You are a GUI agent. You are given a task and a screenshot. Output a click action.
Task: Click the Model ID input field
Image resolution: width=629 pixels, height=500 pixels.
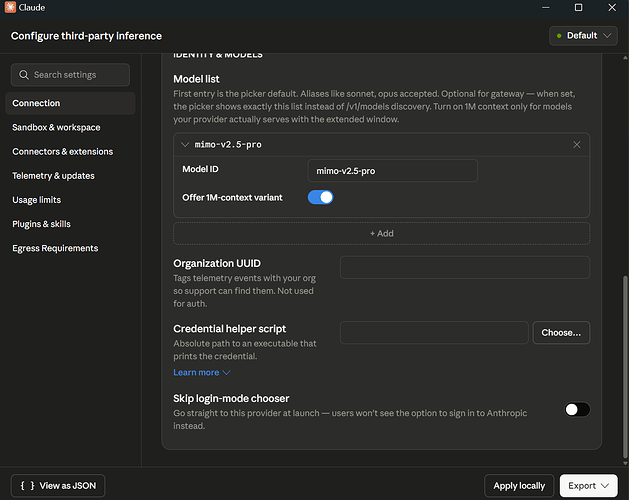(x=392, y=171)
